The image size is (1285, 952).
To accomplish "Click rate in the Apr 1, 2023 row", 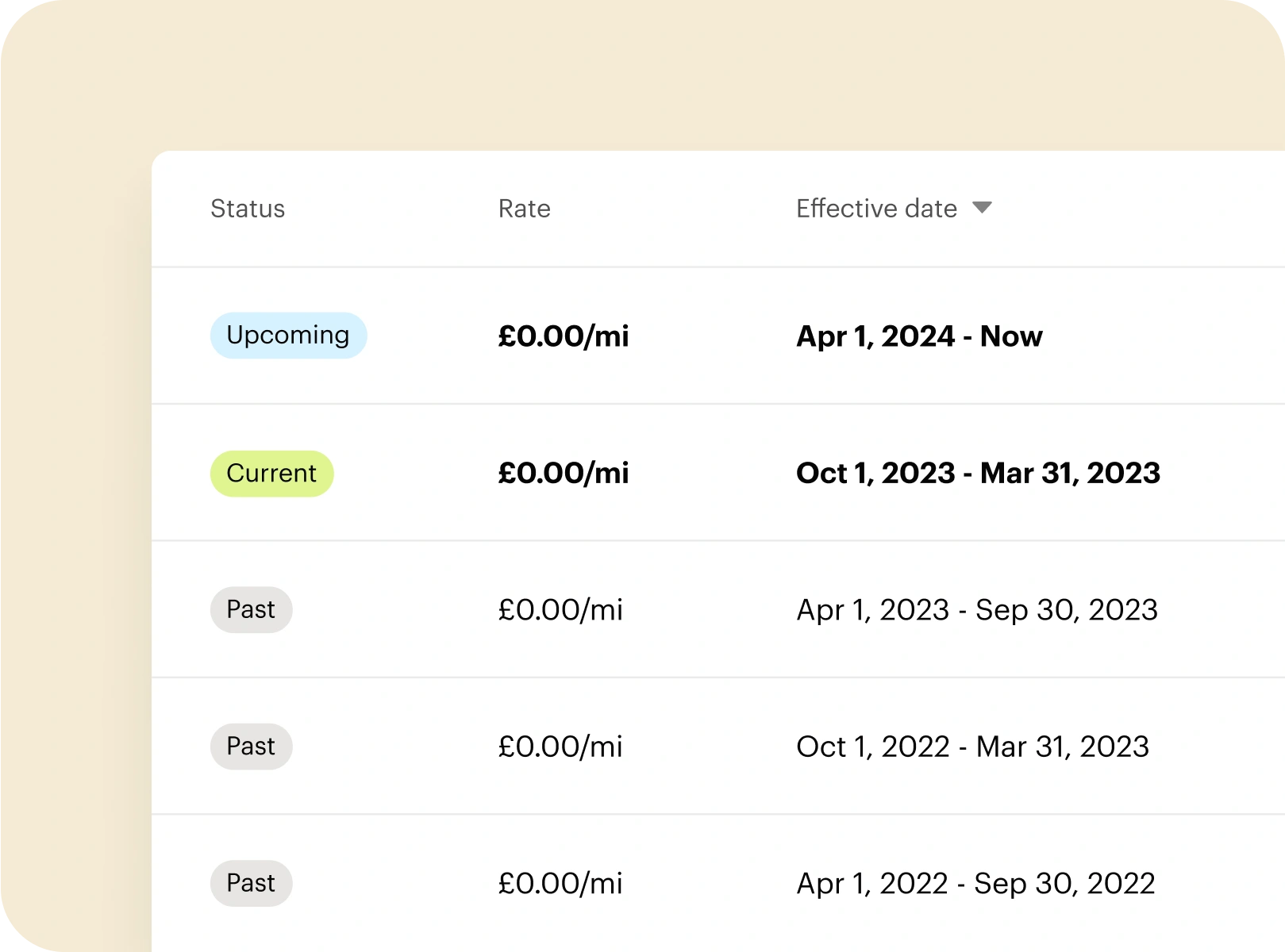I will pyautogui.click(x=560, y=610).
